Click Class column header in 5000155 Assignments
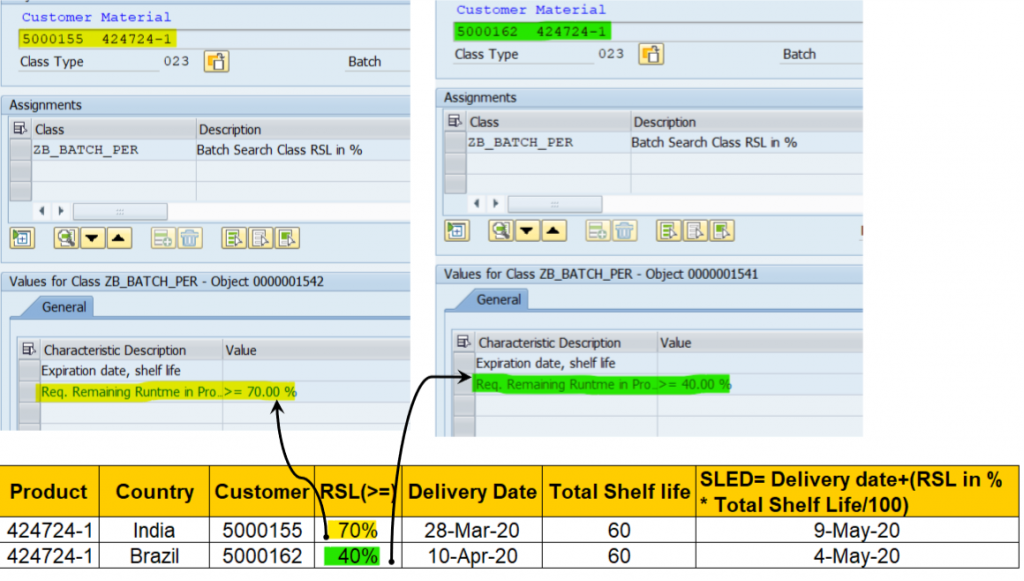This screenshot has height=581, width=1024. [114, 129]
